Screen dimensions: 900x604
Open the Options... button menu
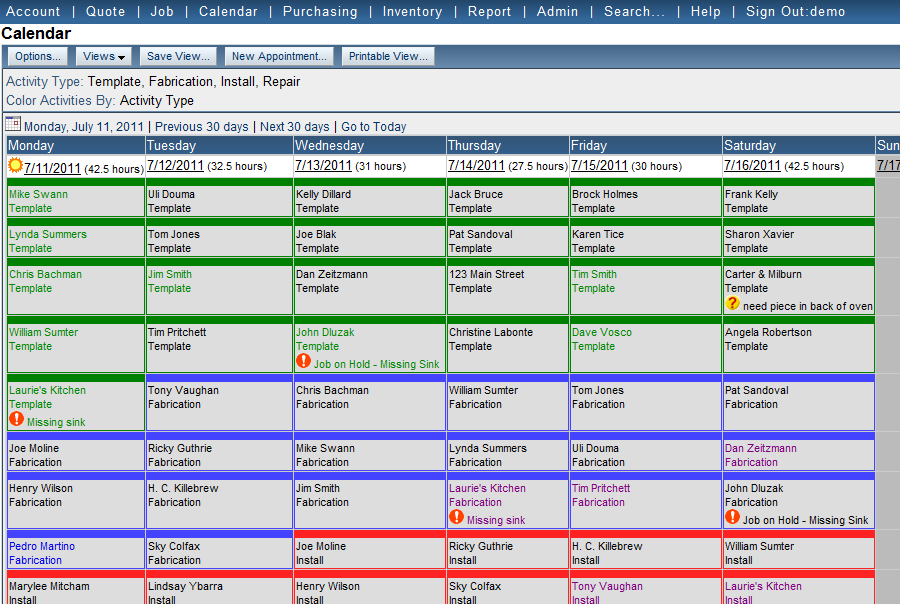pos(38,57)
